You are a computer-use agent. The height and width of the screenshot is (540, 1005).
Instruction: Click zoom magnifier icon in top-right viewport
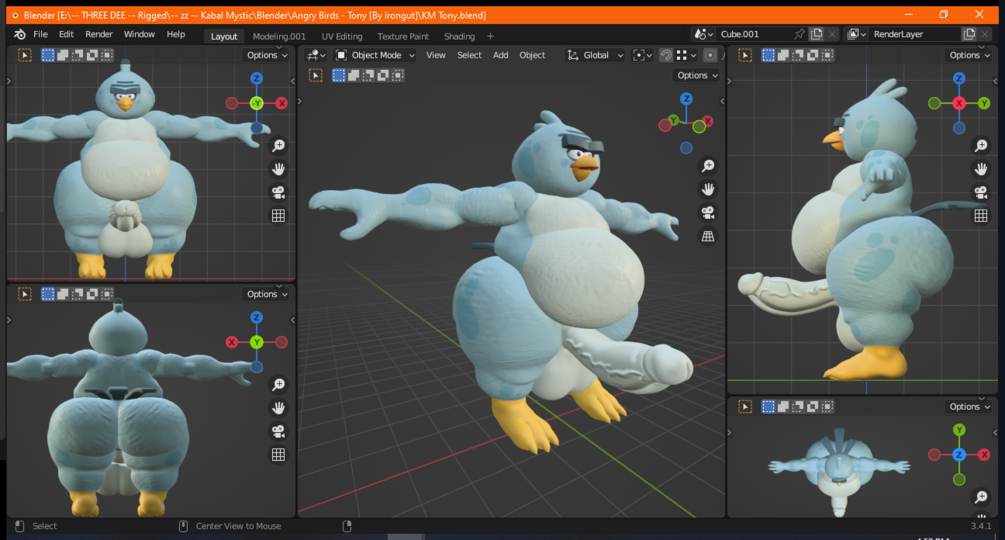coord(981,146)
